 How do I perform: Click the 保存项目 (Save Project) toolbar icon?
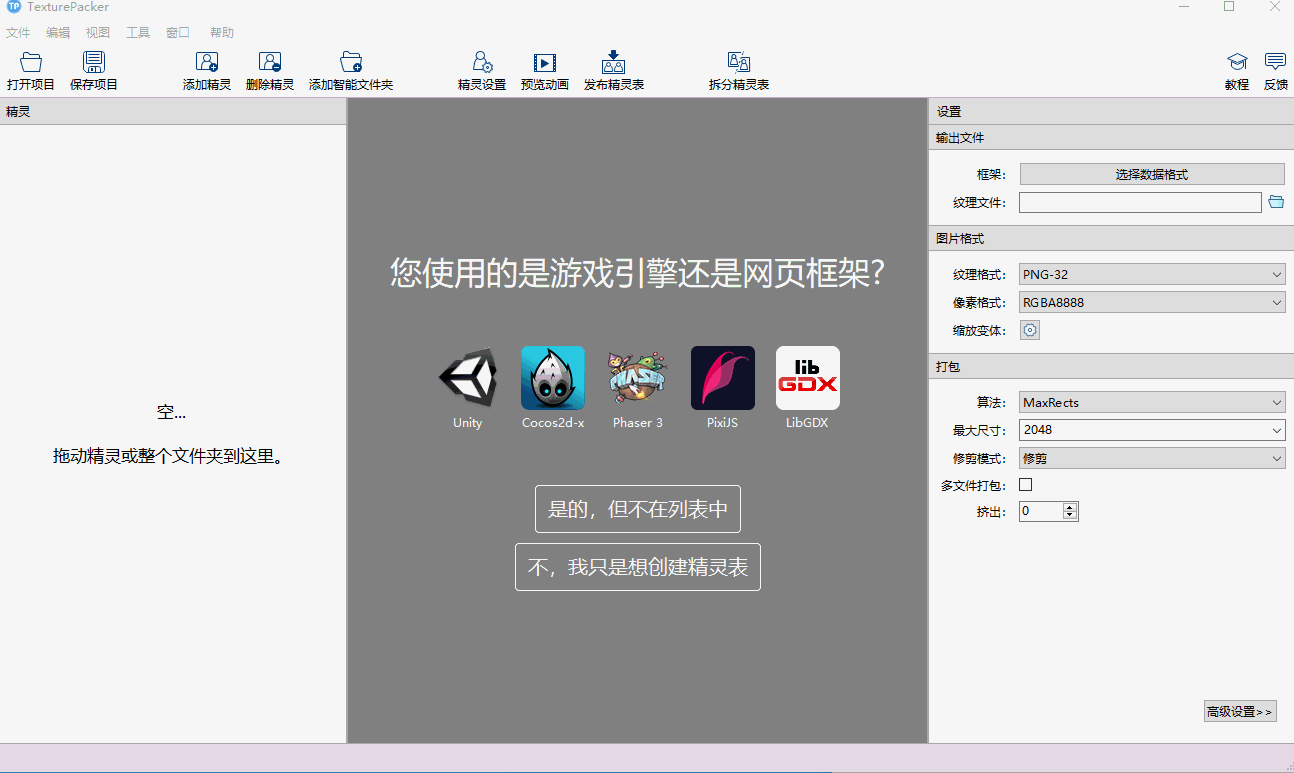(94, 62)
